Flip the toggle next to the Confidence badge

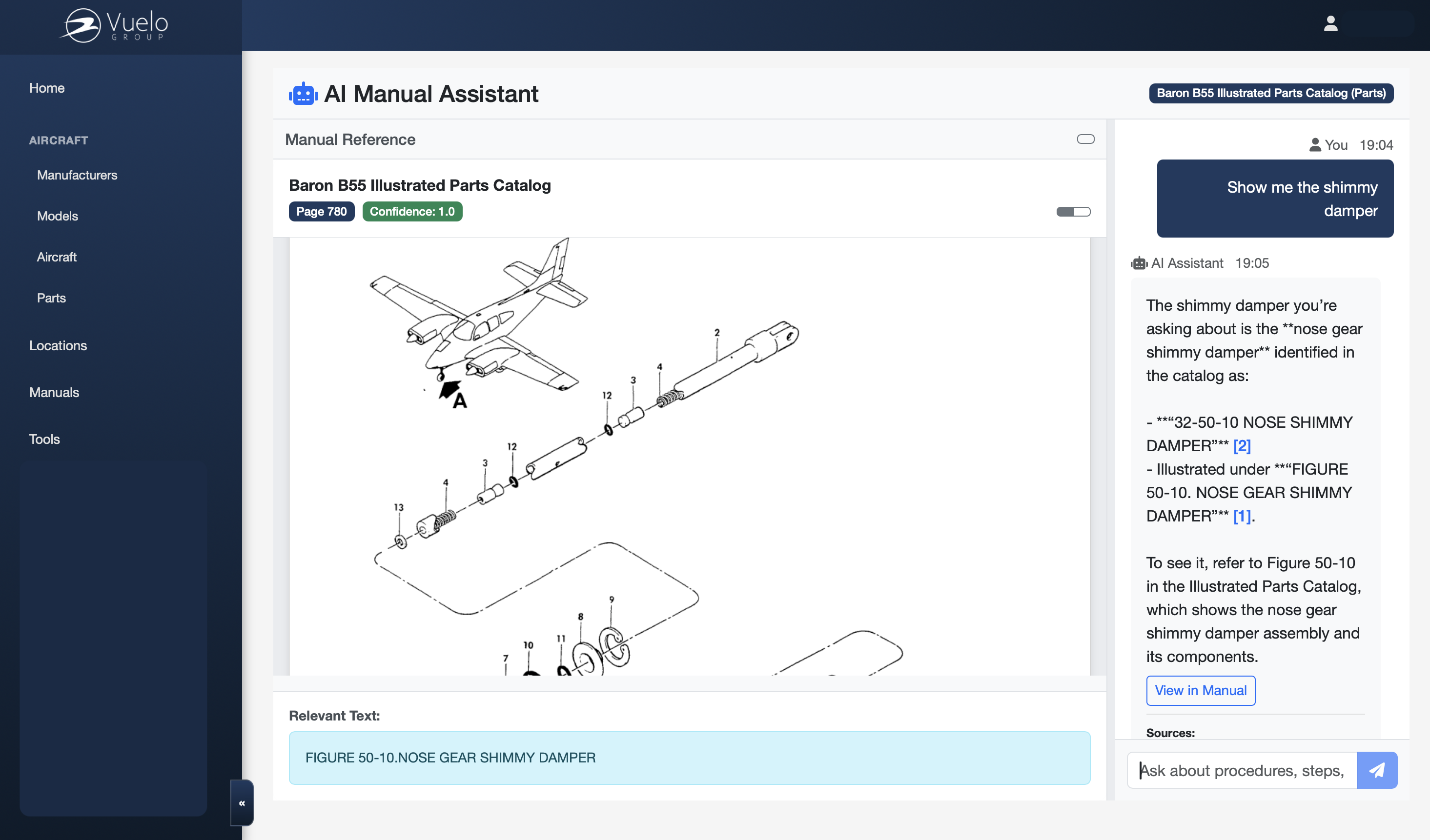click(x=1073, y=211)
